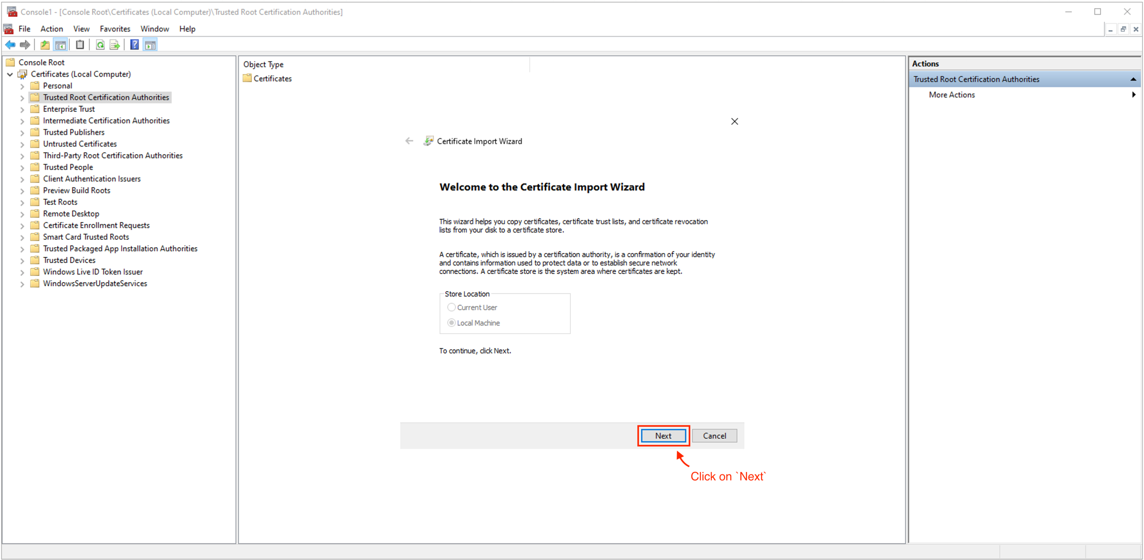Click the Export List toolbar icon
The width and height of the screenshot is (1144, 560).
click(x=115, y=45)
